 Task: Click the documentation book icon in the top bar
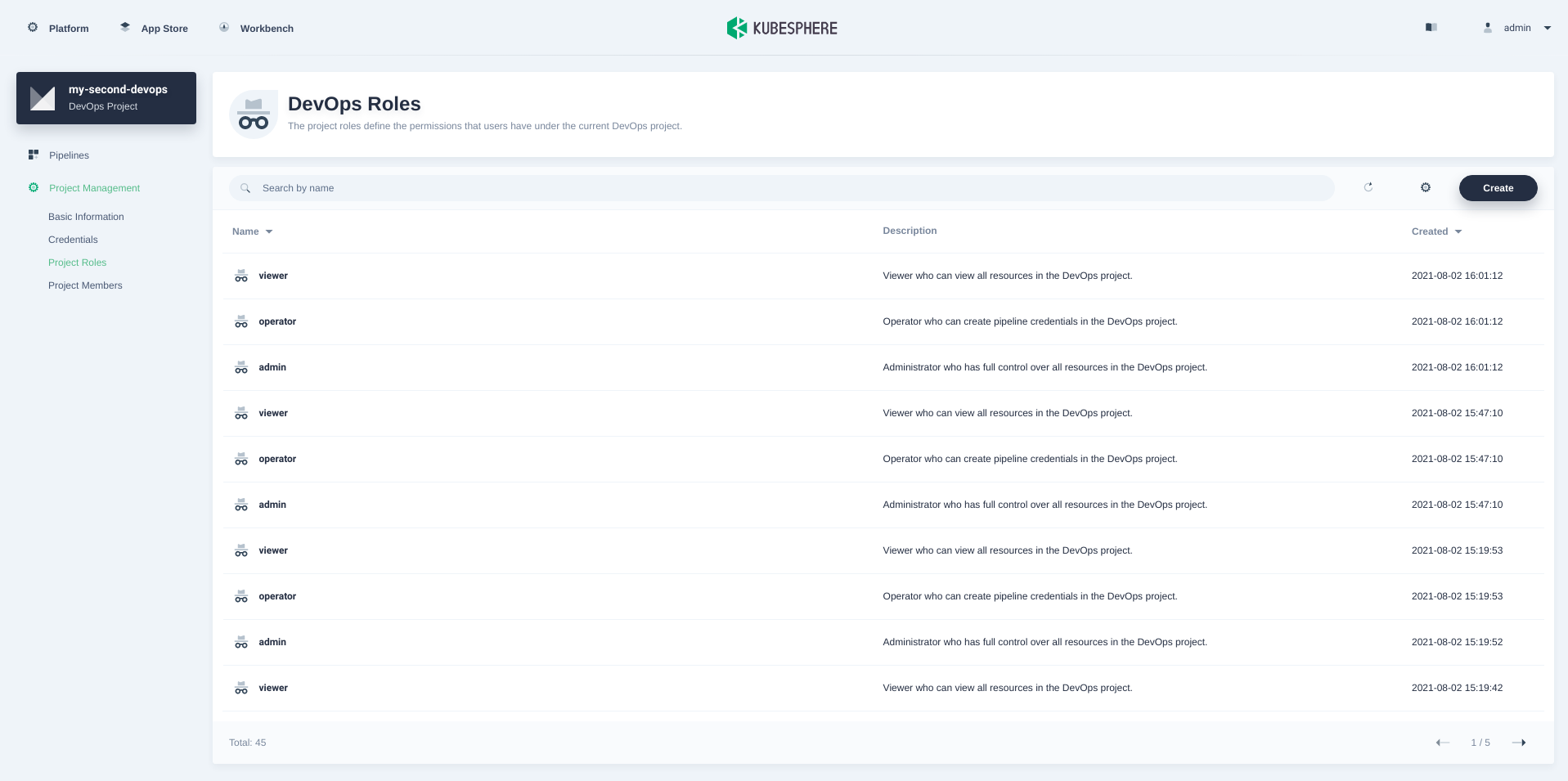pos(1431,27)
